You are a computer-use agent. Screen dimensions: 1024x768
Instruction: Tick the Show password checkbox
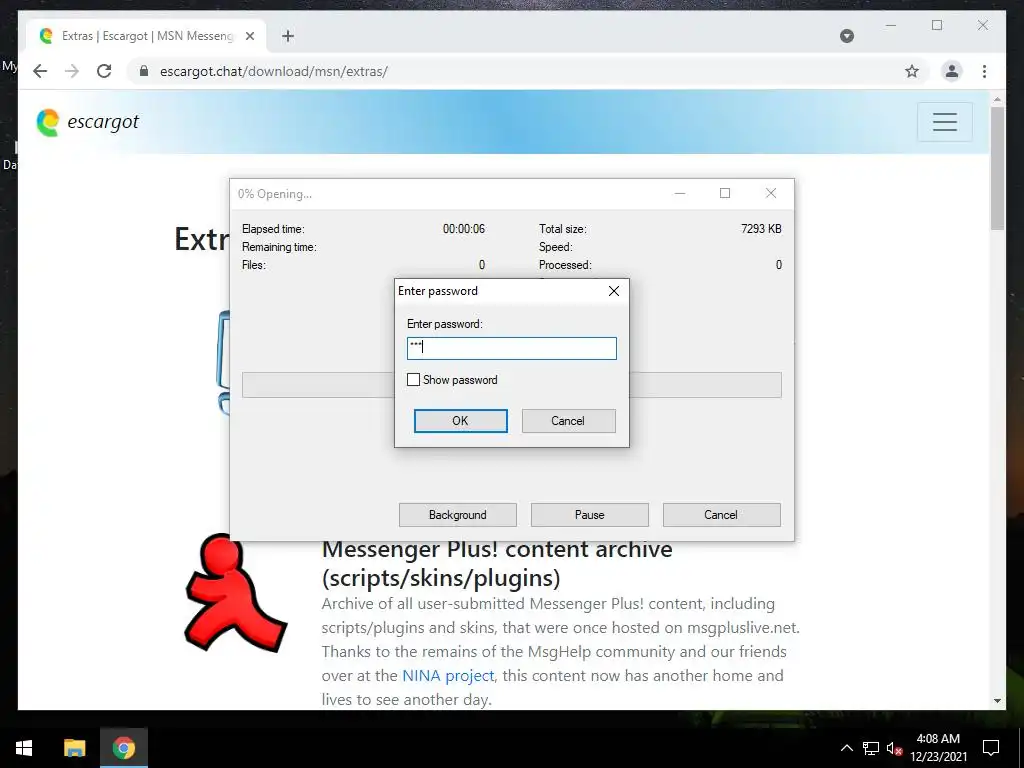[413, 379]
